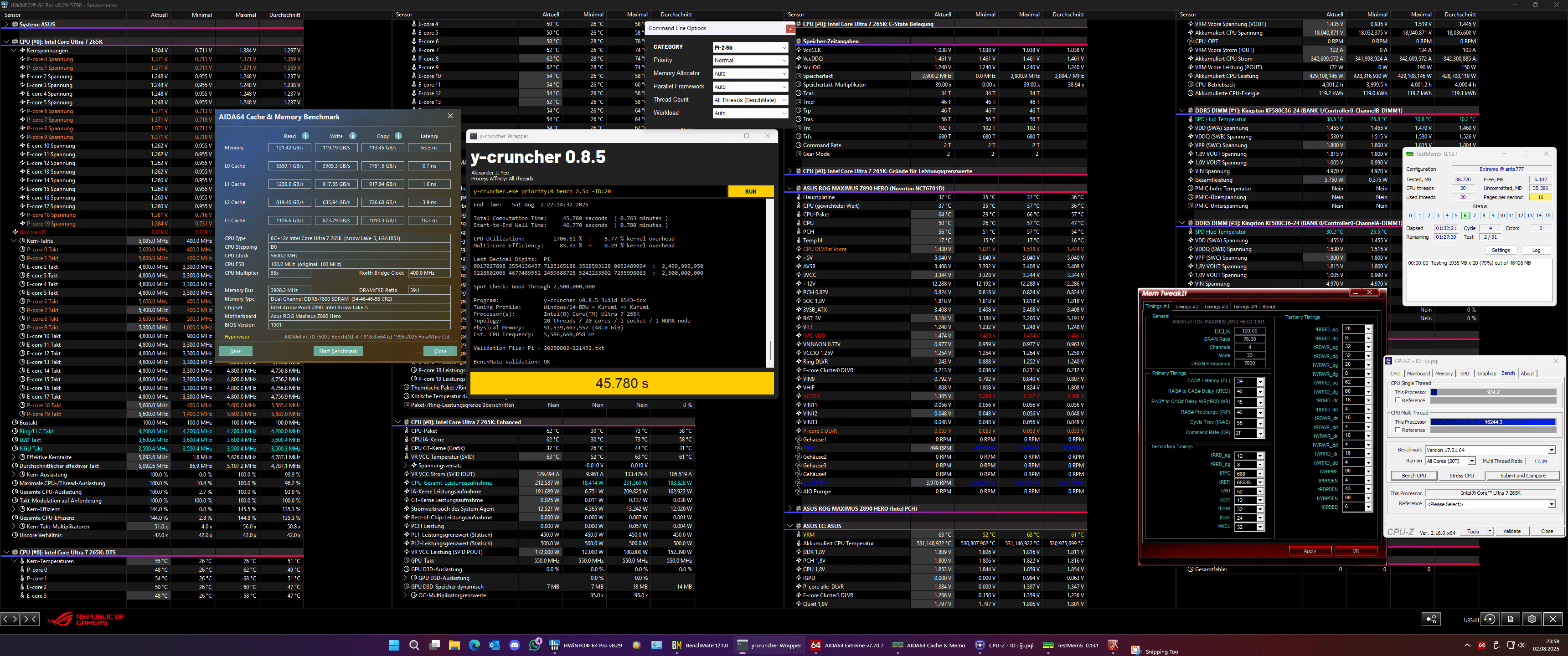Click expand columns arrows icon
Viewport: 1568px width, 656px height.
pos(10,619)
